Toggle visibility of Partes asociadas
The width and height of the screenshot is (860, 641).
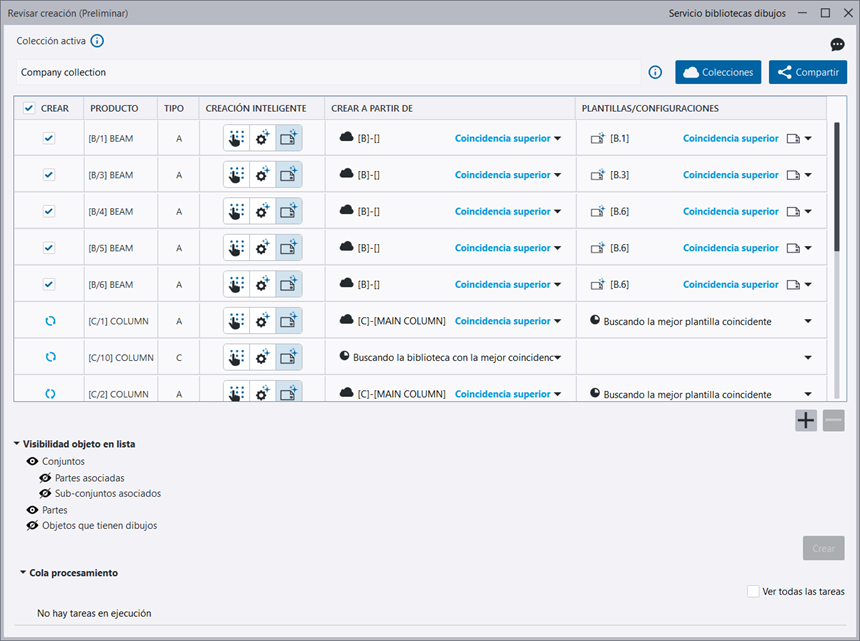pyautogui.click(x=45, y=478)
